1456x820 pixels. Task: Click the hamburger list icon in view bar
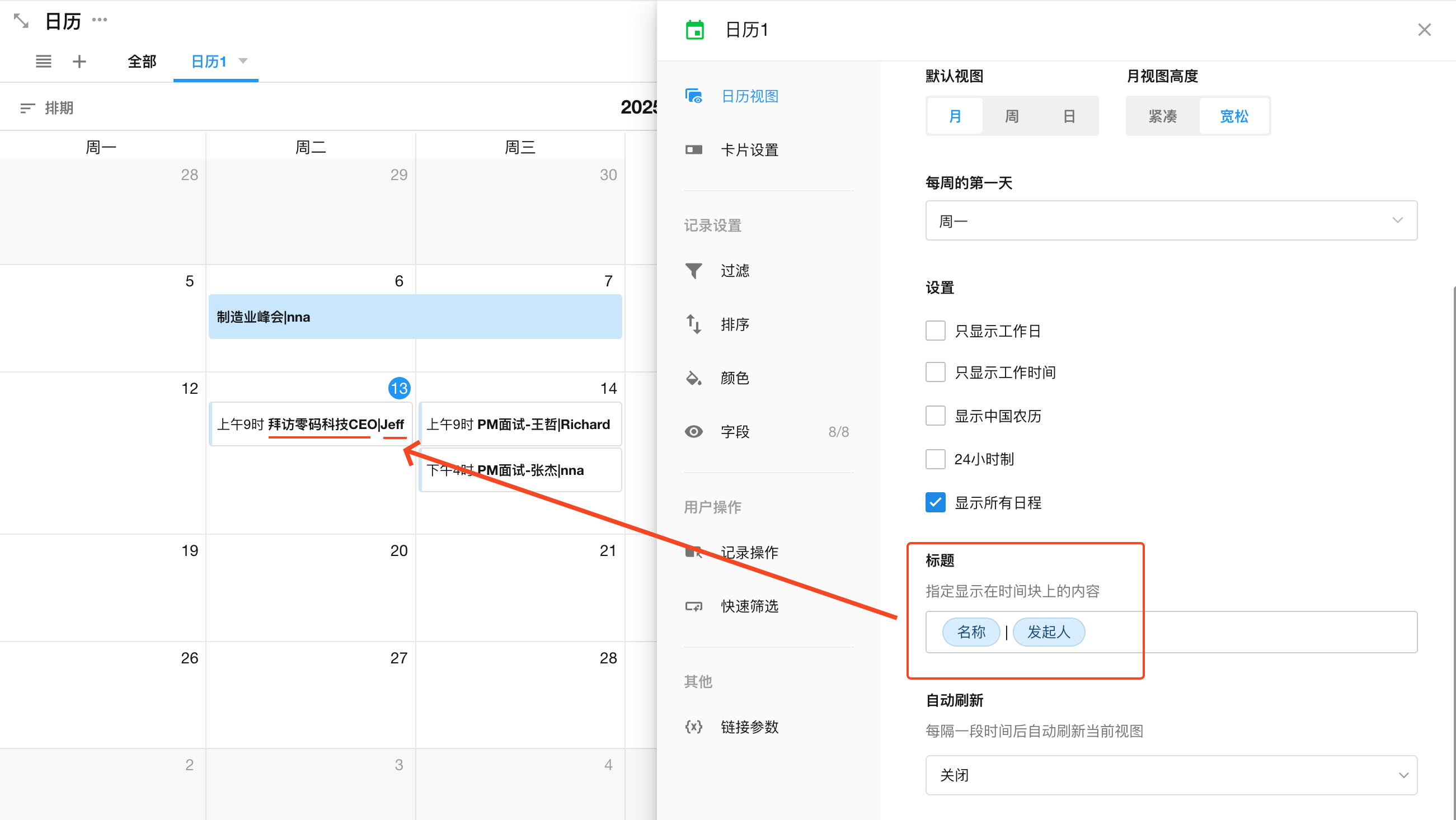coord(44,61)
